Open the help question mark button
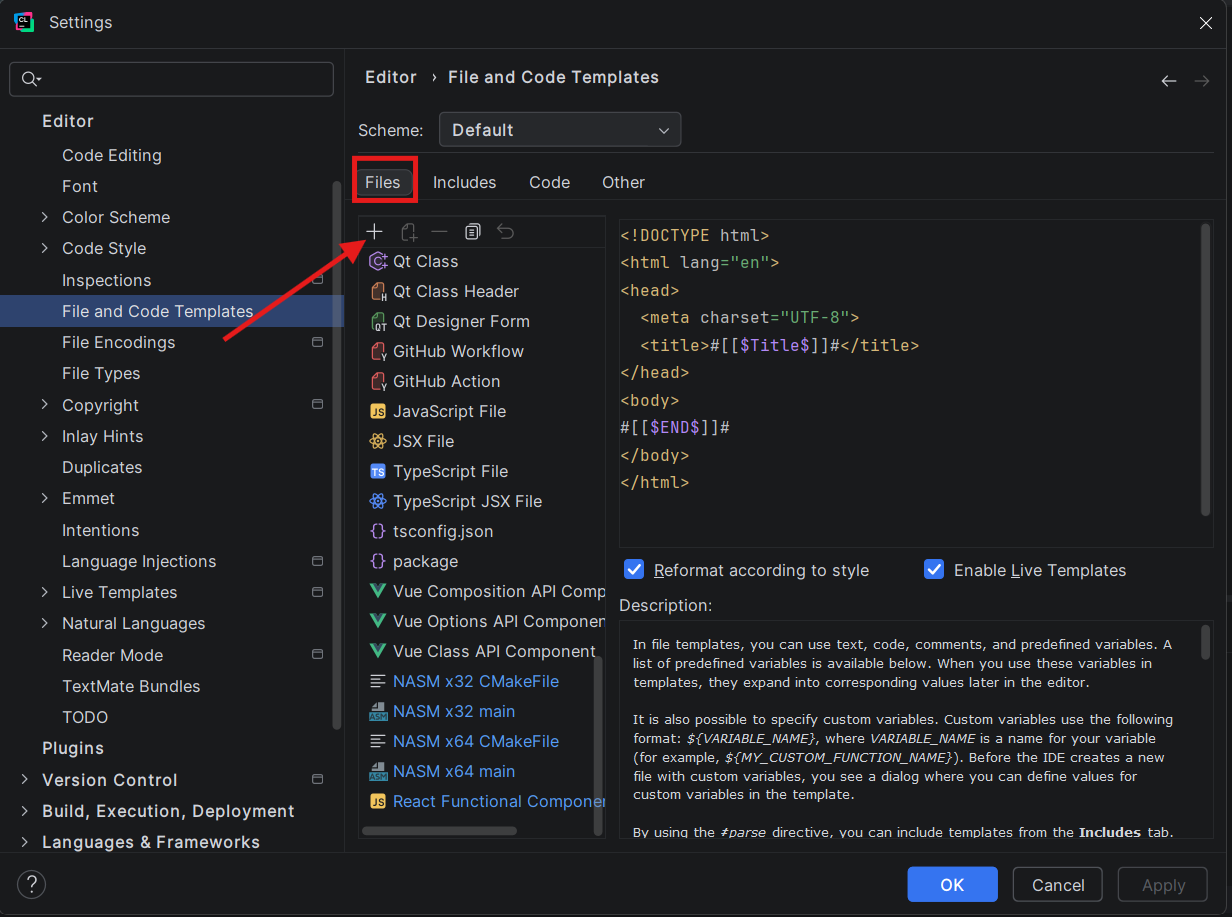Image resolution: width=1232 pixels, height=917 pixels. tap(31, 884)
